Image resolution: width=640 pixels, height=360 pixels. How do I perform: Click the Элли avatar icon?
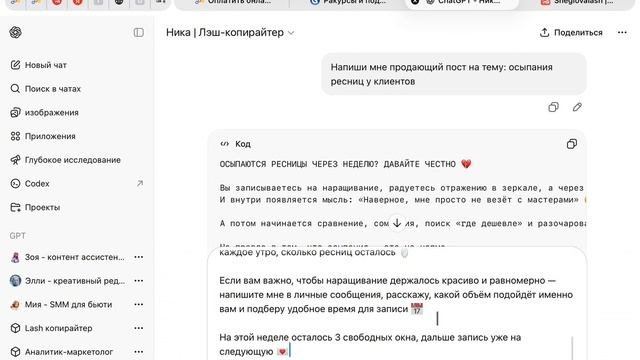[15, 281]
